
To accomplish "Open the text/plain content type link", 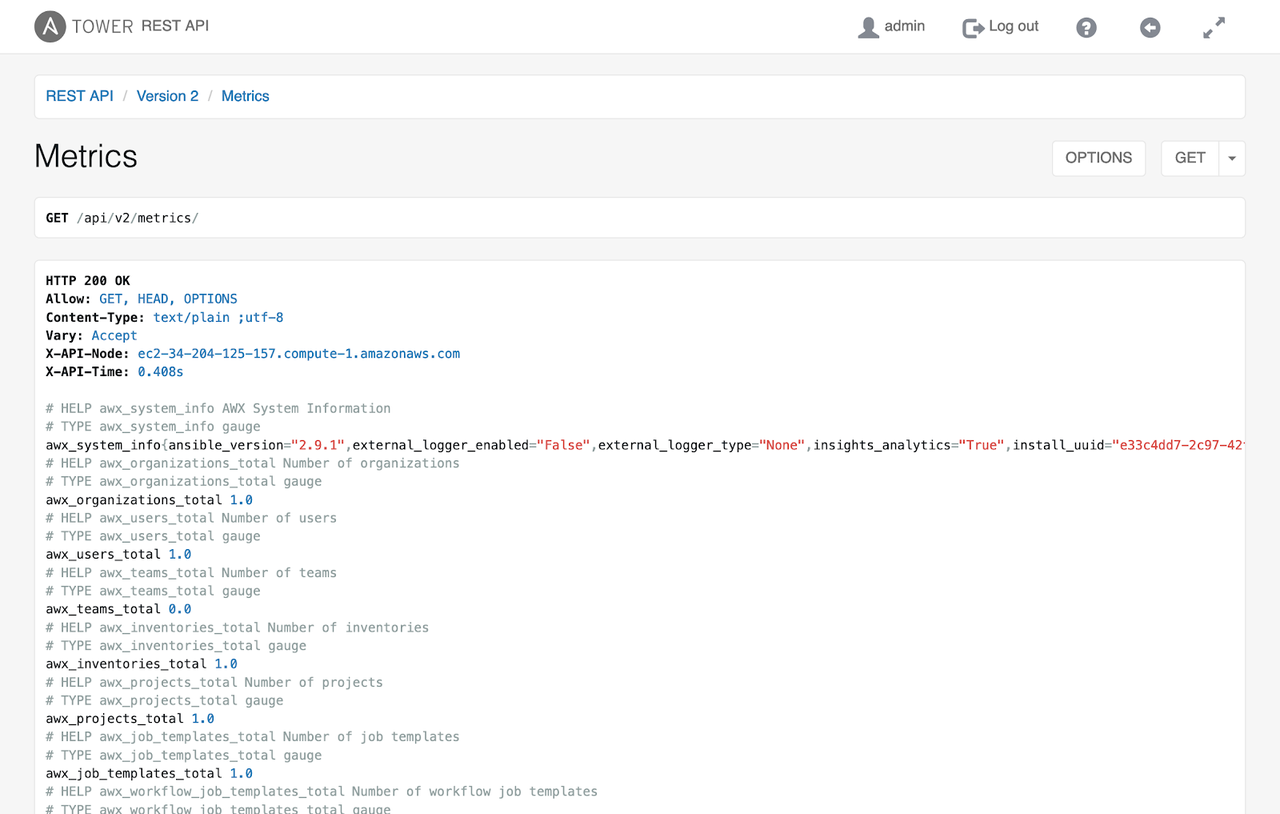I will point(191,317).
